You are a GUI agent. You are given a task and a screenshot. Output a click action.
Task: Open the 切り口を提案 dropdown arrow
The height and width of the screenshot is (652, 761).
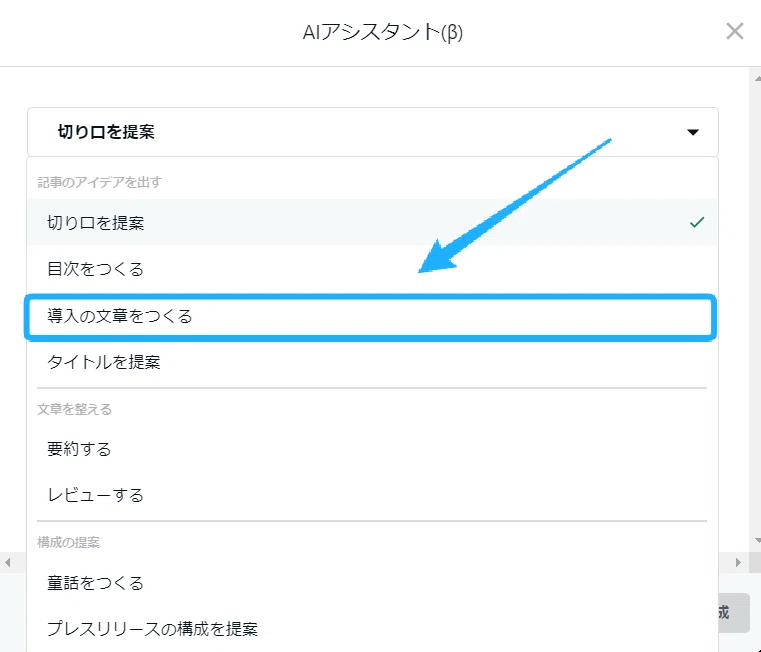693,132
